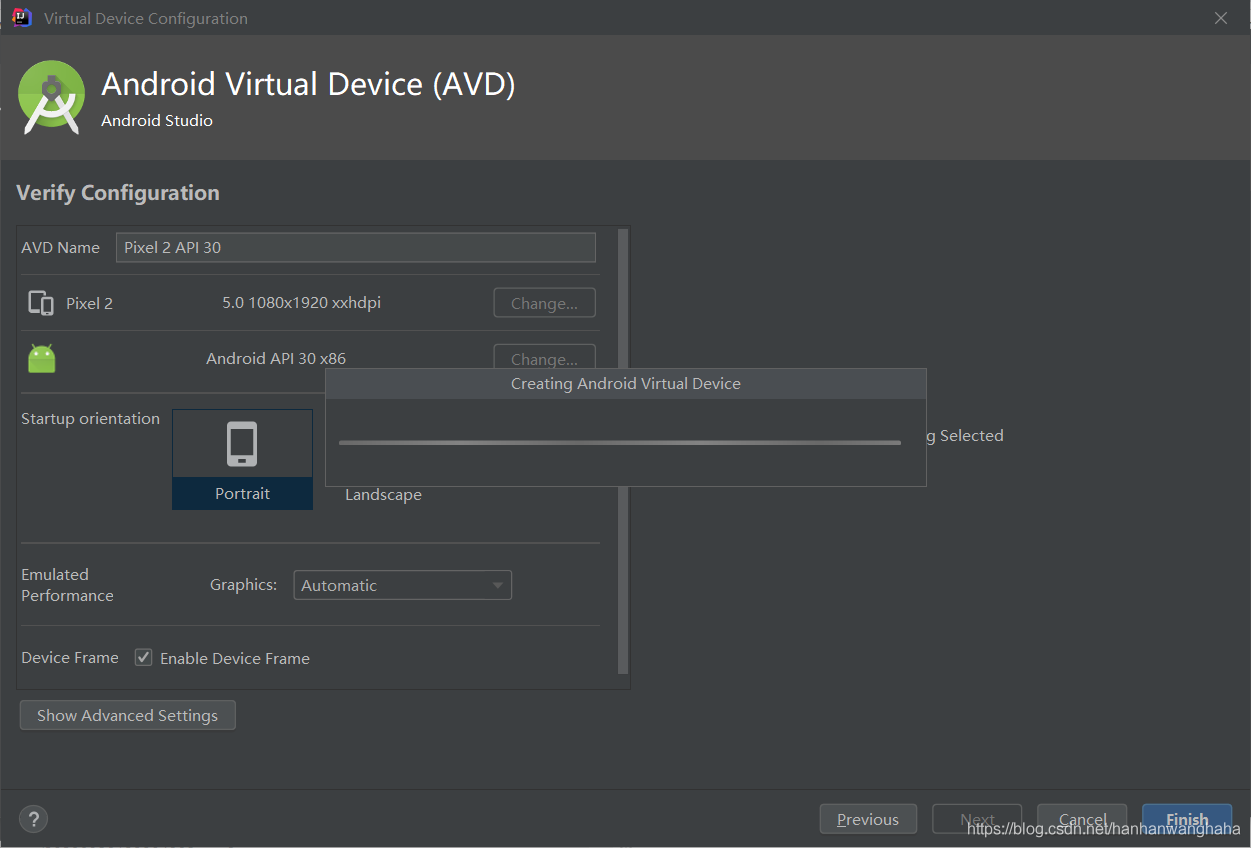
Task: Click Show Advanced Settings
Action: 127,714
